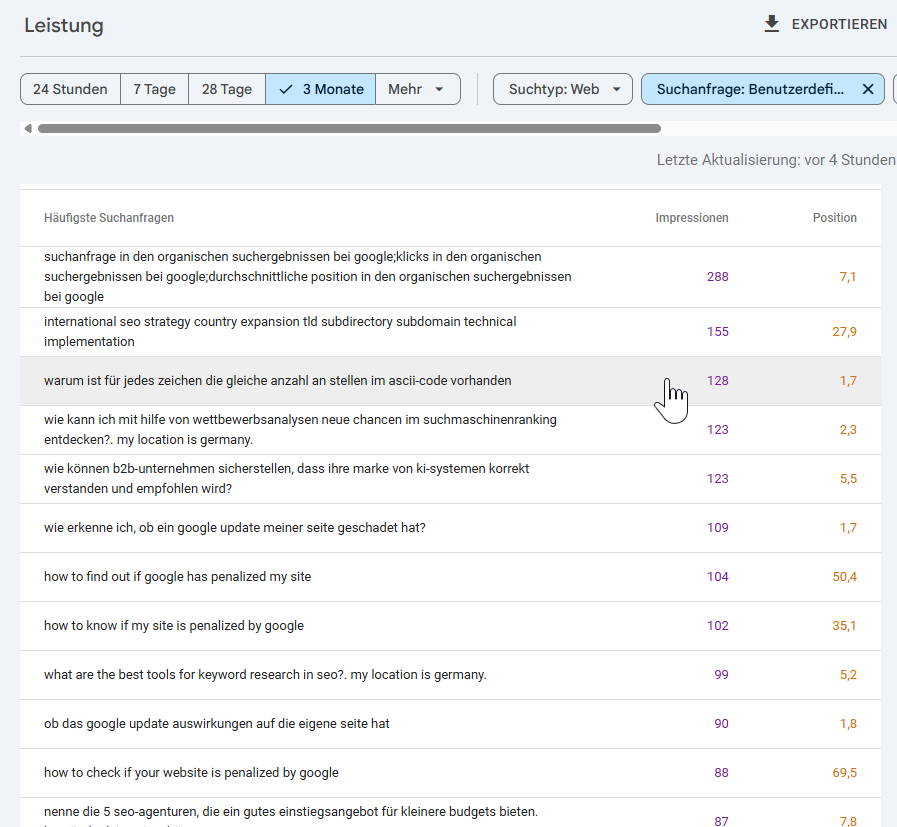
Task: Click the horizontal scrollbar thumb
Action: (x=349, y=129)
